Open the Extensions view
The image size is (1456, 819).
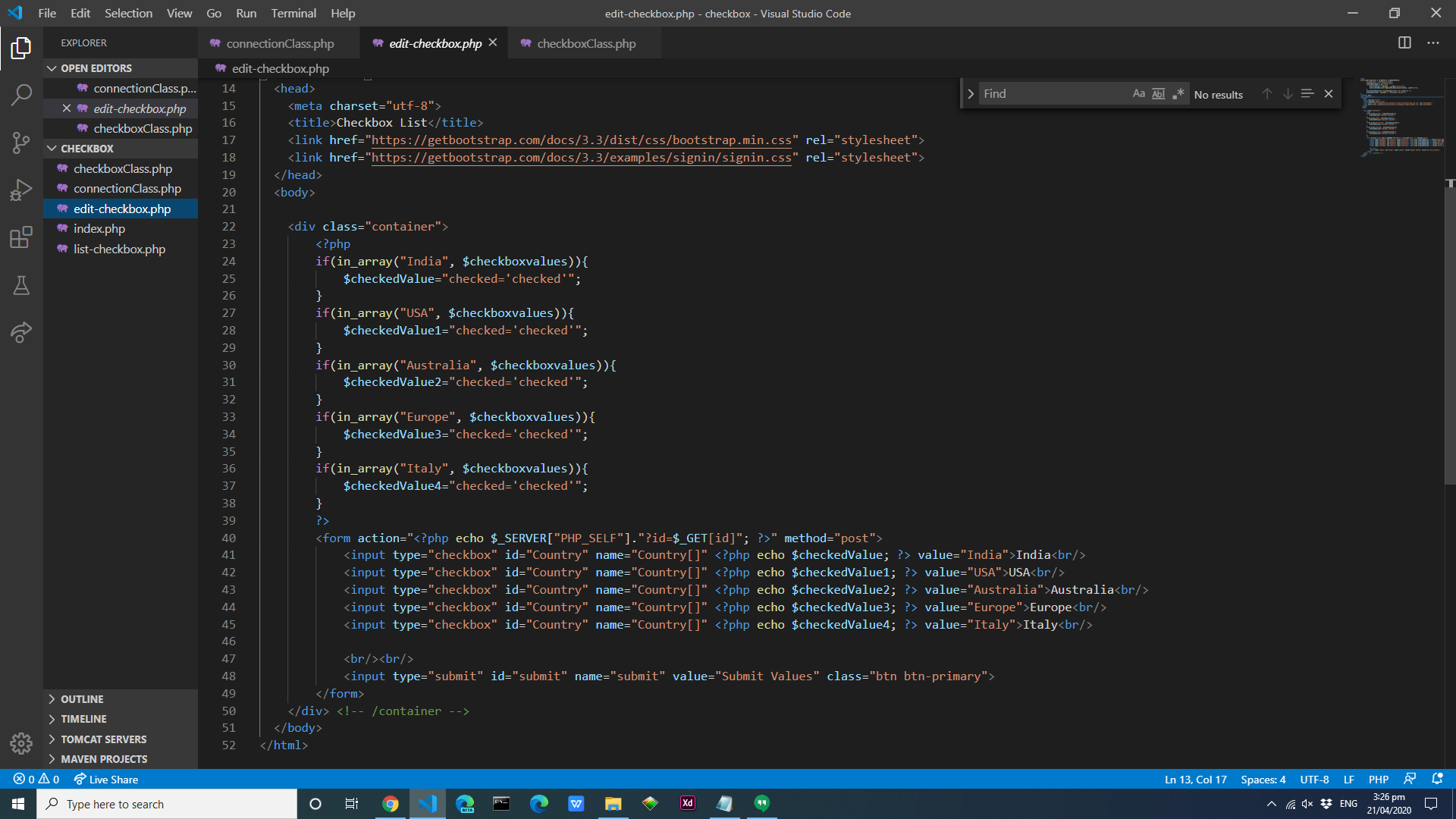pos(20,237)
